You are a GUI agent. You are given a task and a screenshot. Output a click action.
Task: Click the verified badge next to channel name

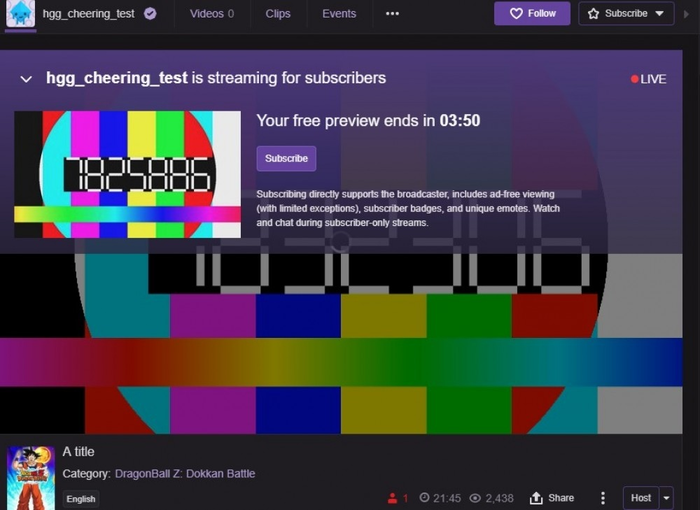coord(150,14)
